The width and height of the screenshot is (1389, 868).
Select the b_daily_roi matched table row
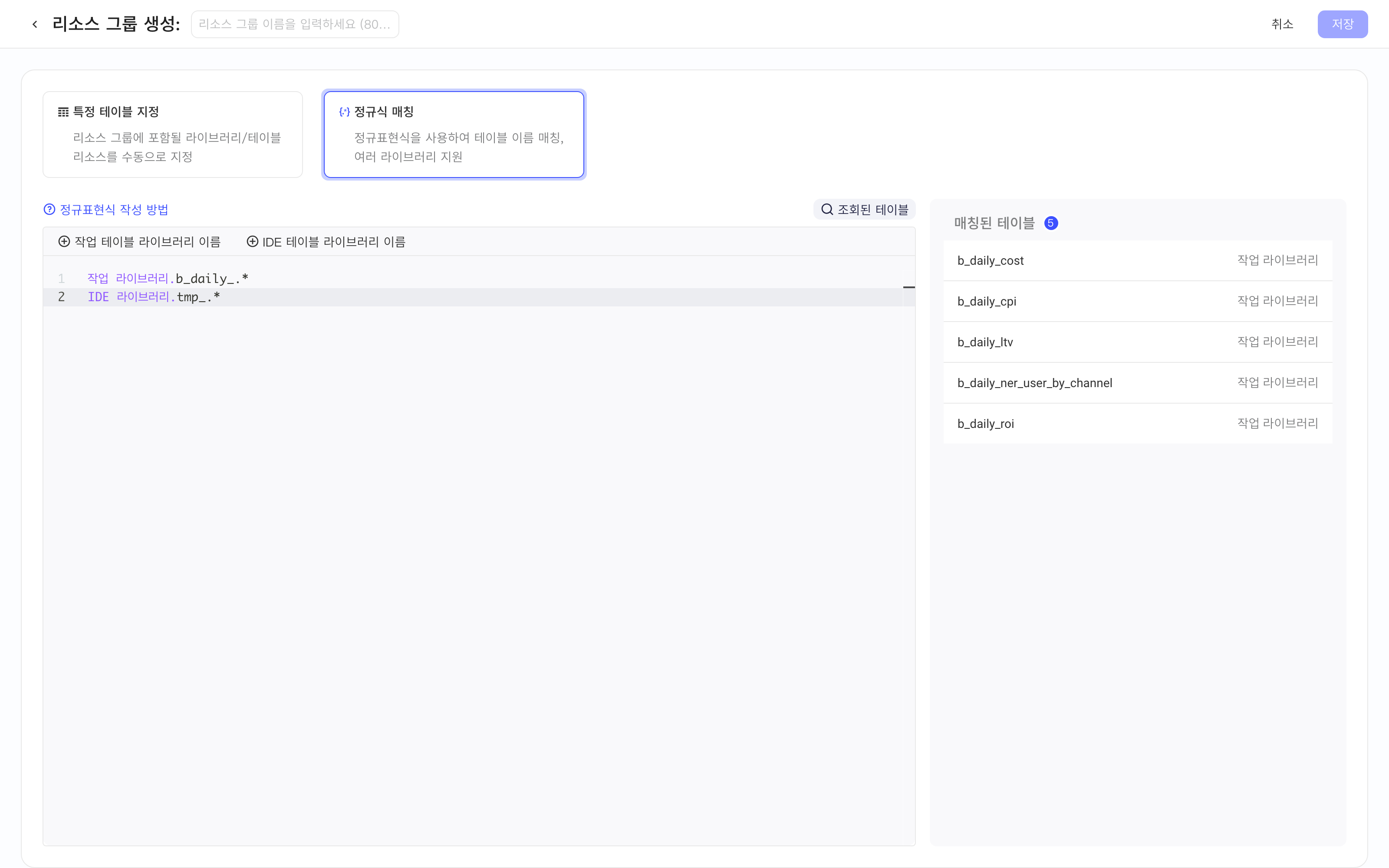1138,424
